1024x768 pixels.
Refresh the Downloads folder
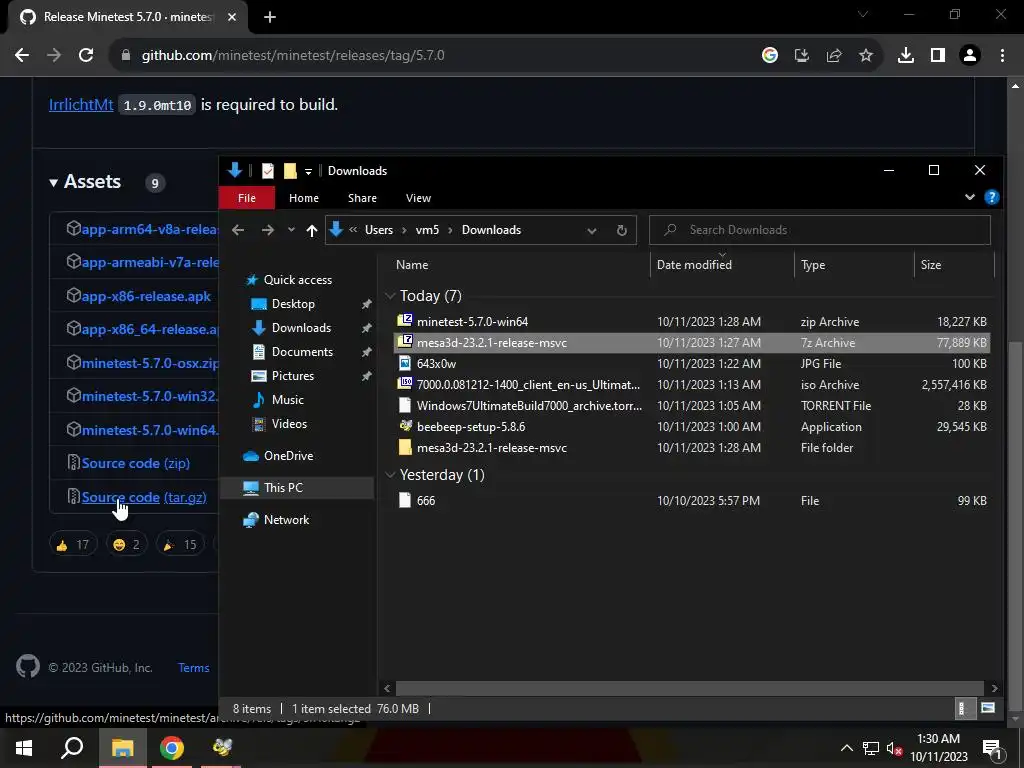click(622, 230)
